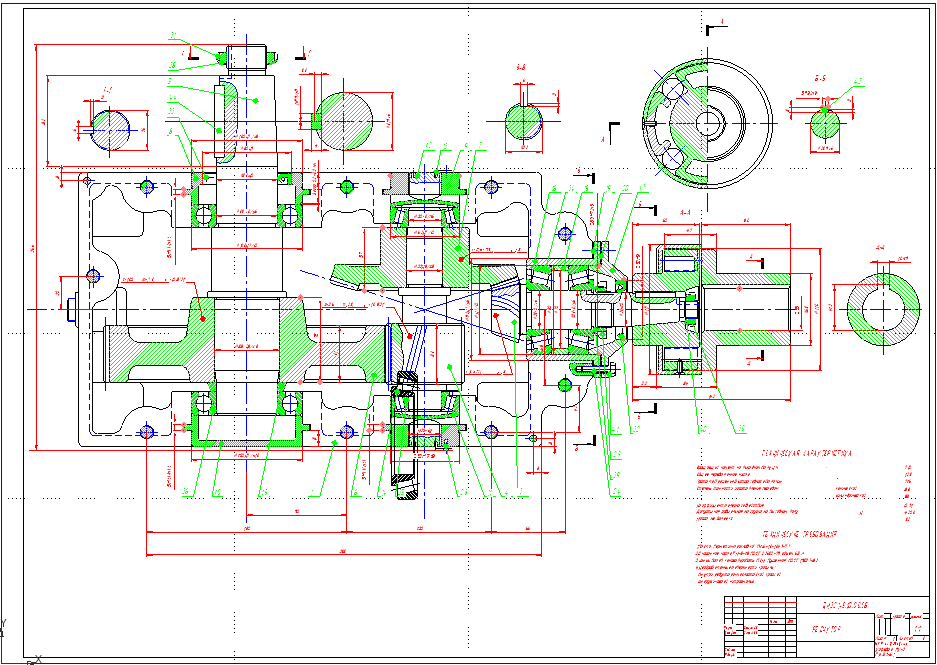Select the bottom-left bolt hole in housing

pyautogui.click(x=147, y=432)
